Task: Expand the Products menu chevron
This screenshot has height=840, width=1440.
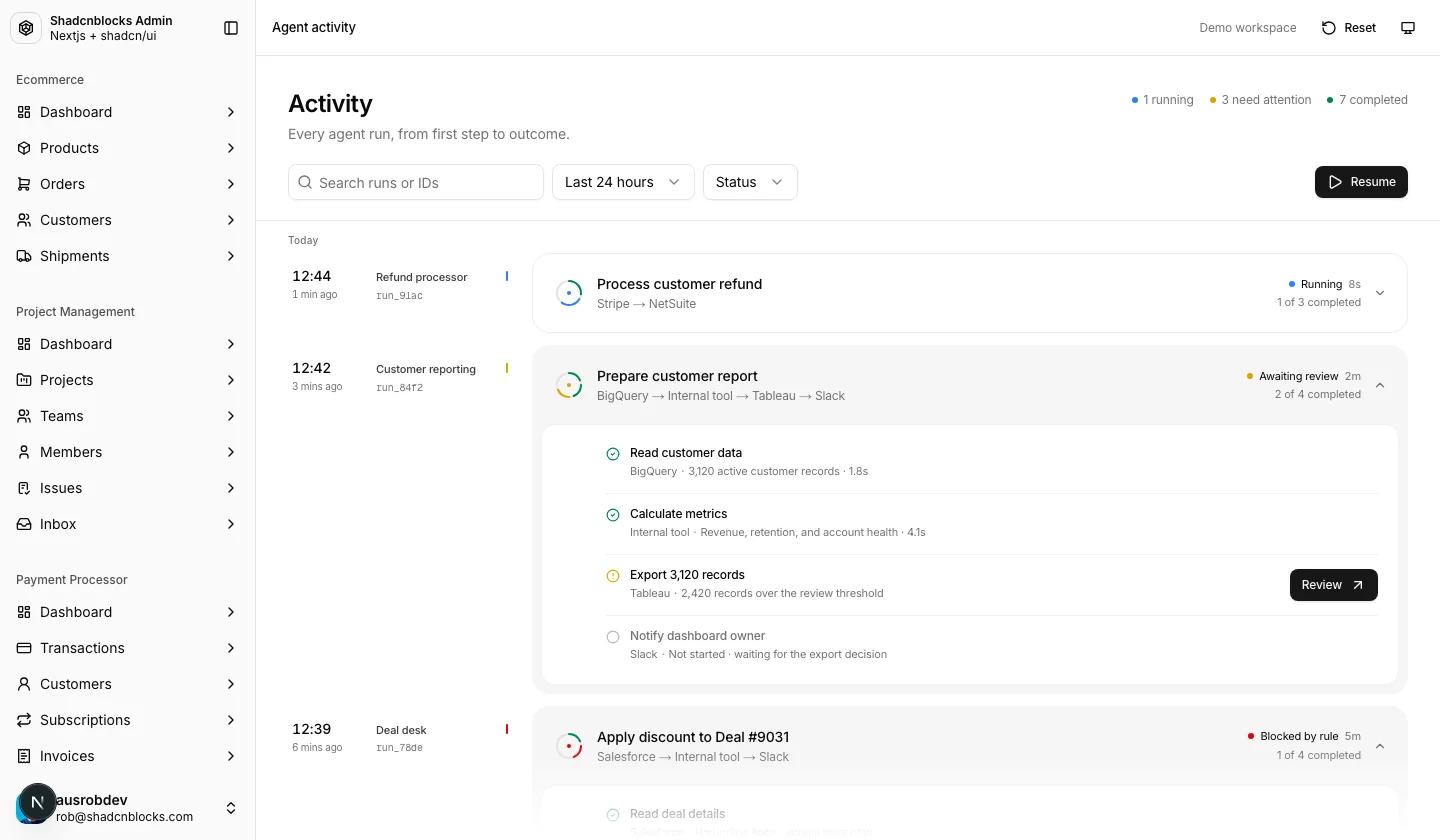Action: (x=231, y=148)
